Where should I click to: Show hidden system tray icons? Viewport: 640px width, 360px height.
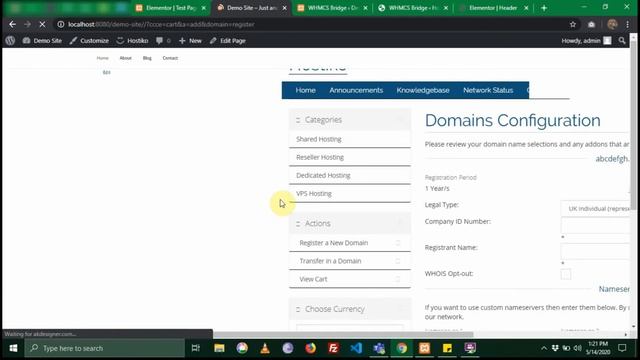coord(544,348)
